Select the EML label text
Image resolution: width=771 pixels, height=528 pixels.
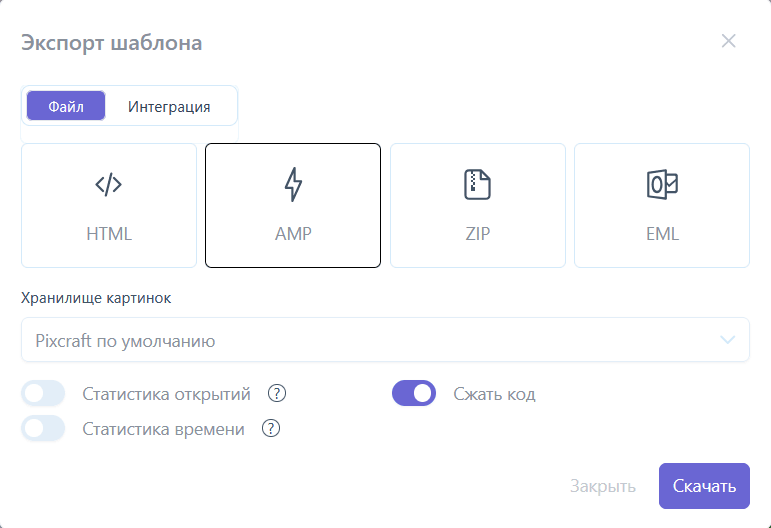point(662,234)
